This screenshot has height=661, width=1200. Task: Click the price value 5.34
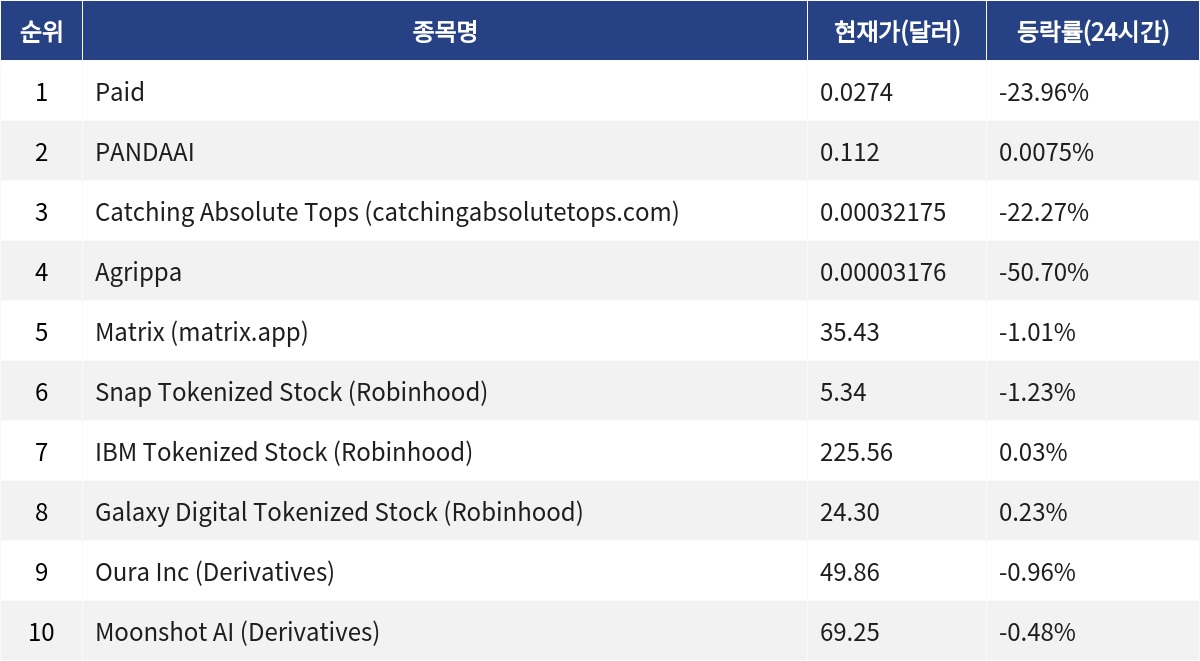pyautogui.click(x=843, y=393)
